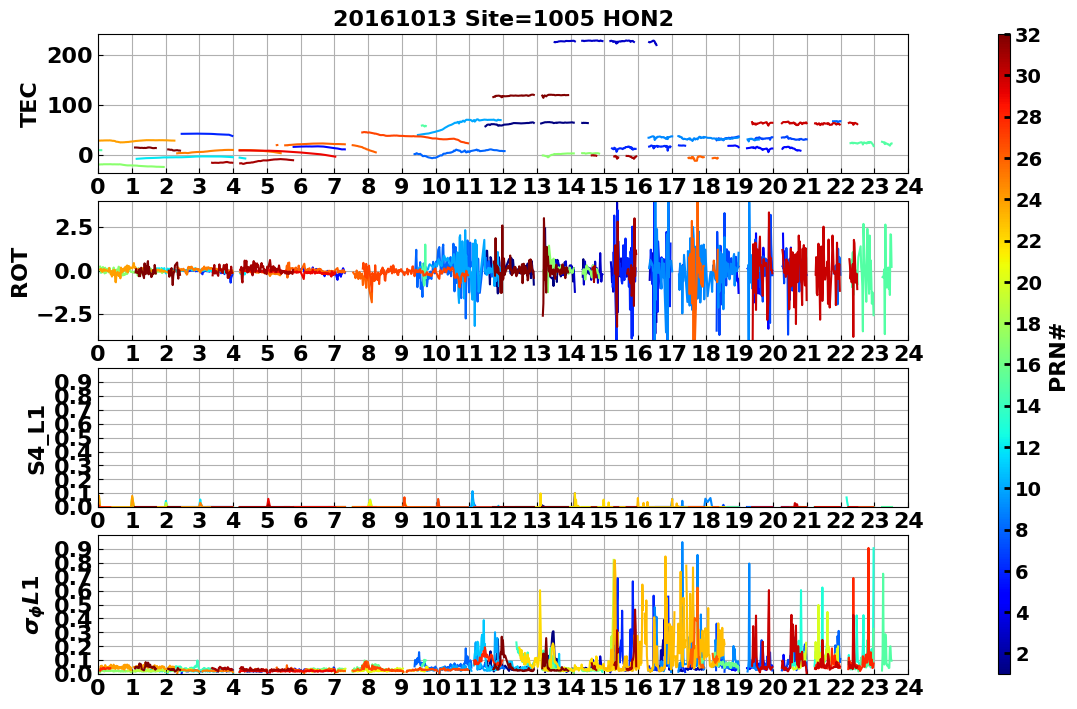Click hour '21' tick under S4_L1 panel

[806, 521]
